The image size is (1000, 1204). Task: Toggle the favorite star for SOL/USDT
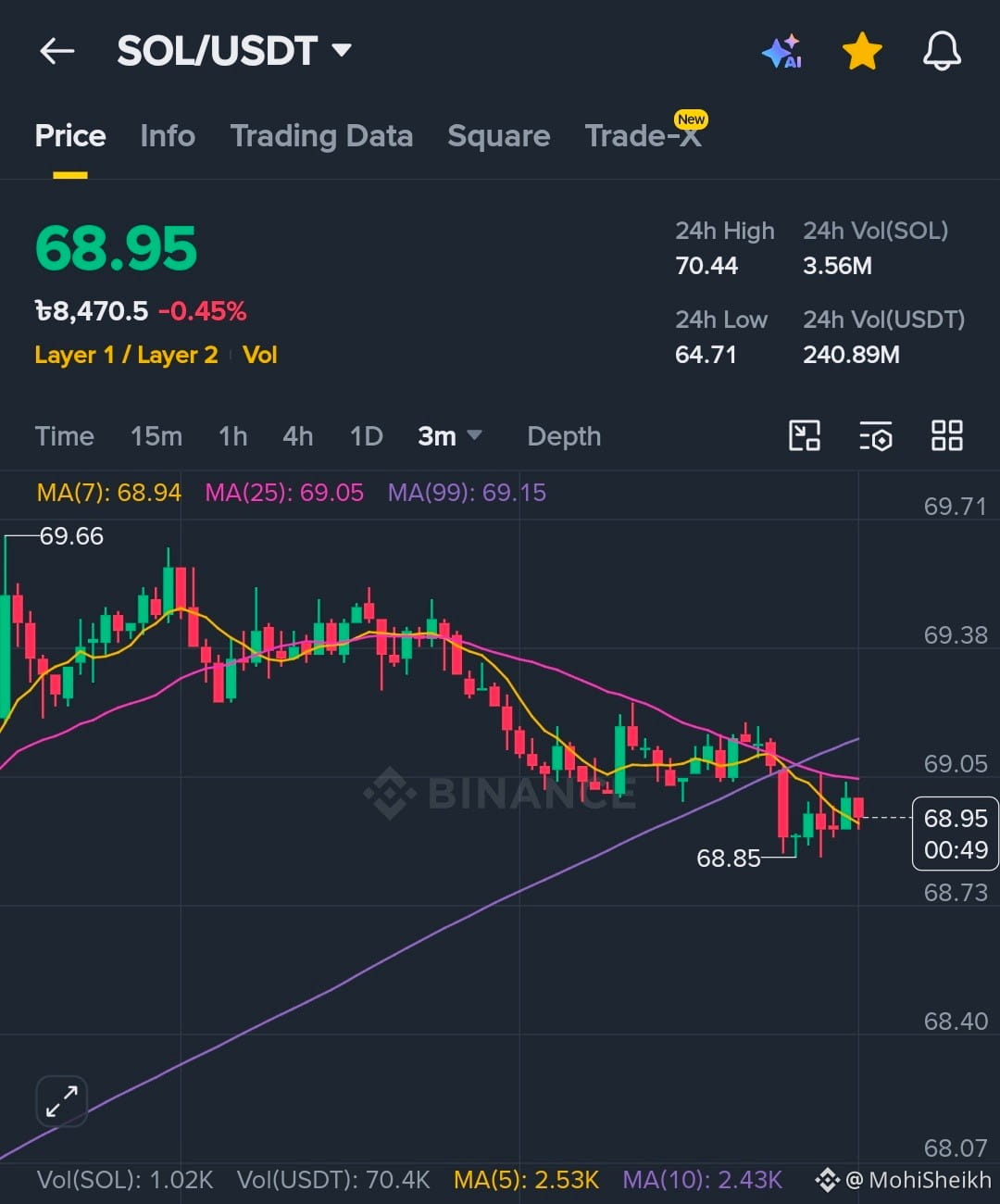pyautogui.click(x=862, y=51)
